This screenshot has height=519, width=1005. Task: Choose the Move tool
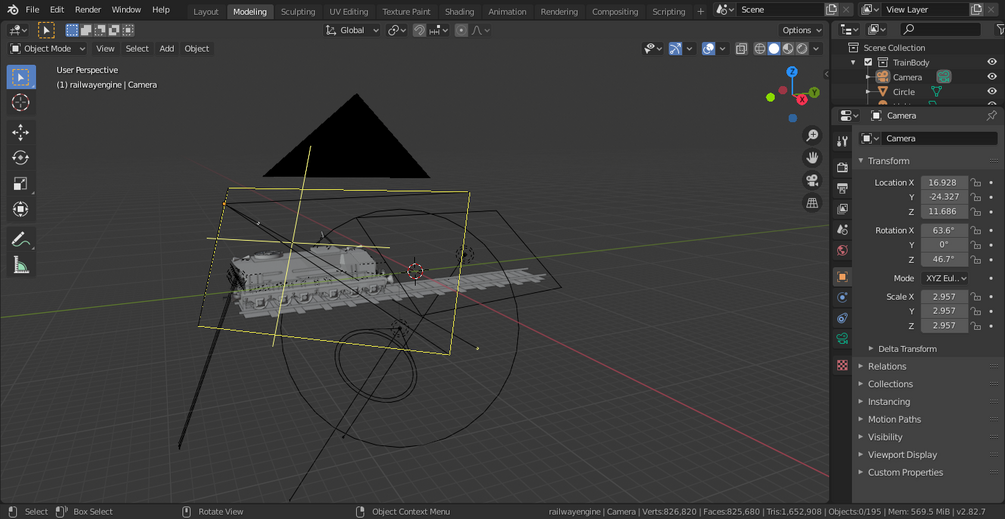coord(21,133)
